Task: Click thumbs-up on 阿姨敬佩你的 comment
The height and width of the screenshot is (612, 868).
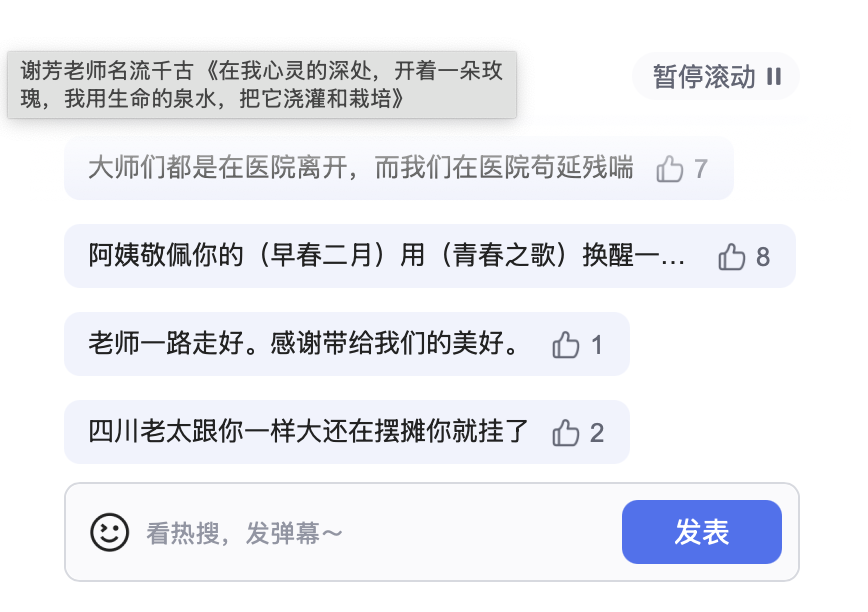Action: point(731,257)
